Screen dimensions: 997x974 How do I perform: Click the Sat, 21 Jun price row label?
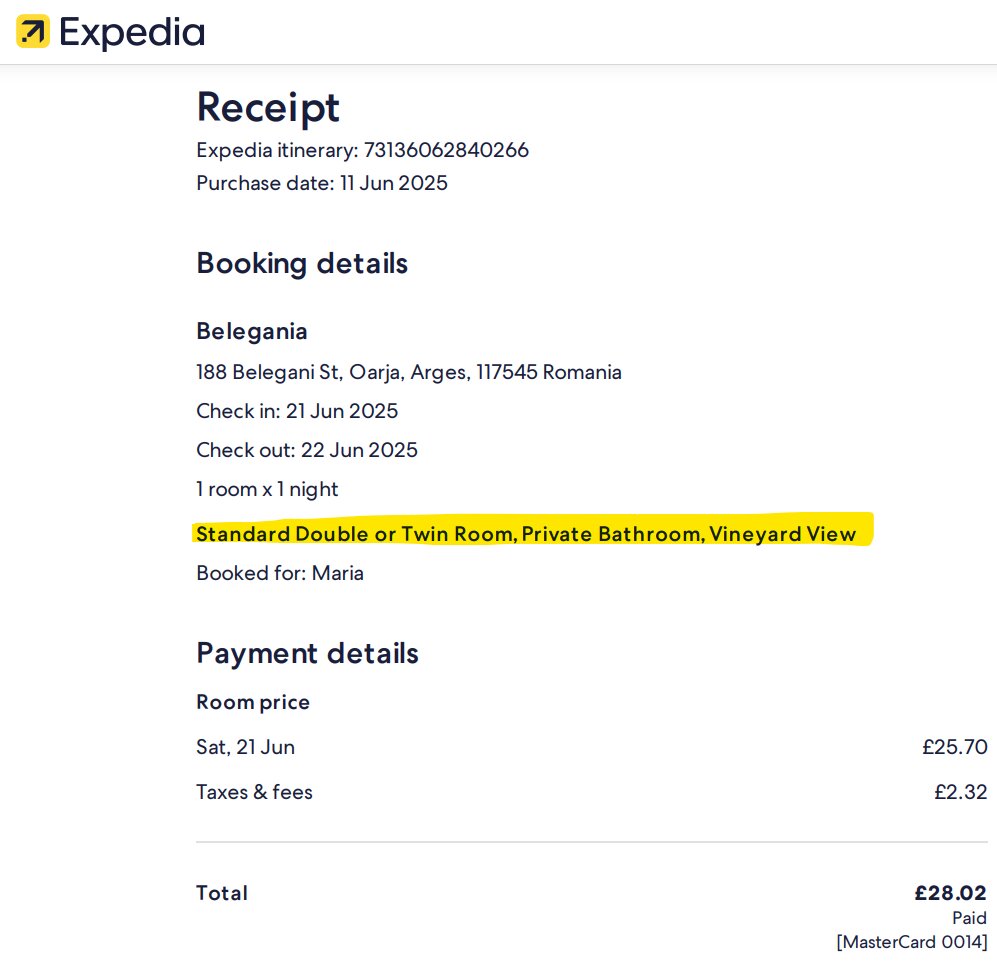click(x=245, y=747)
